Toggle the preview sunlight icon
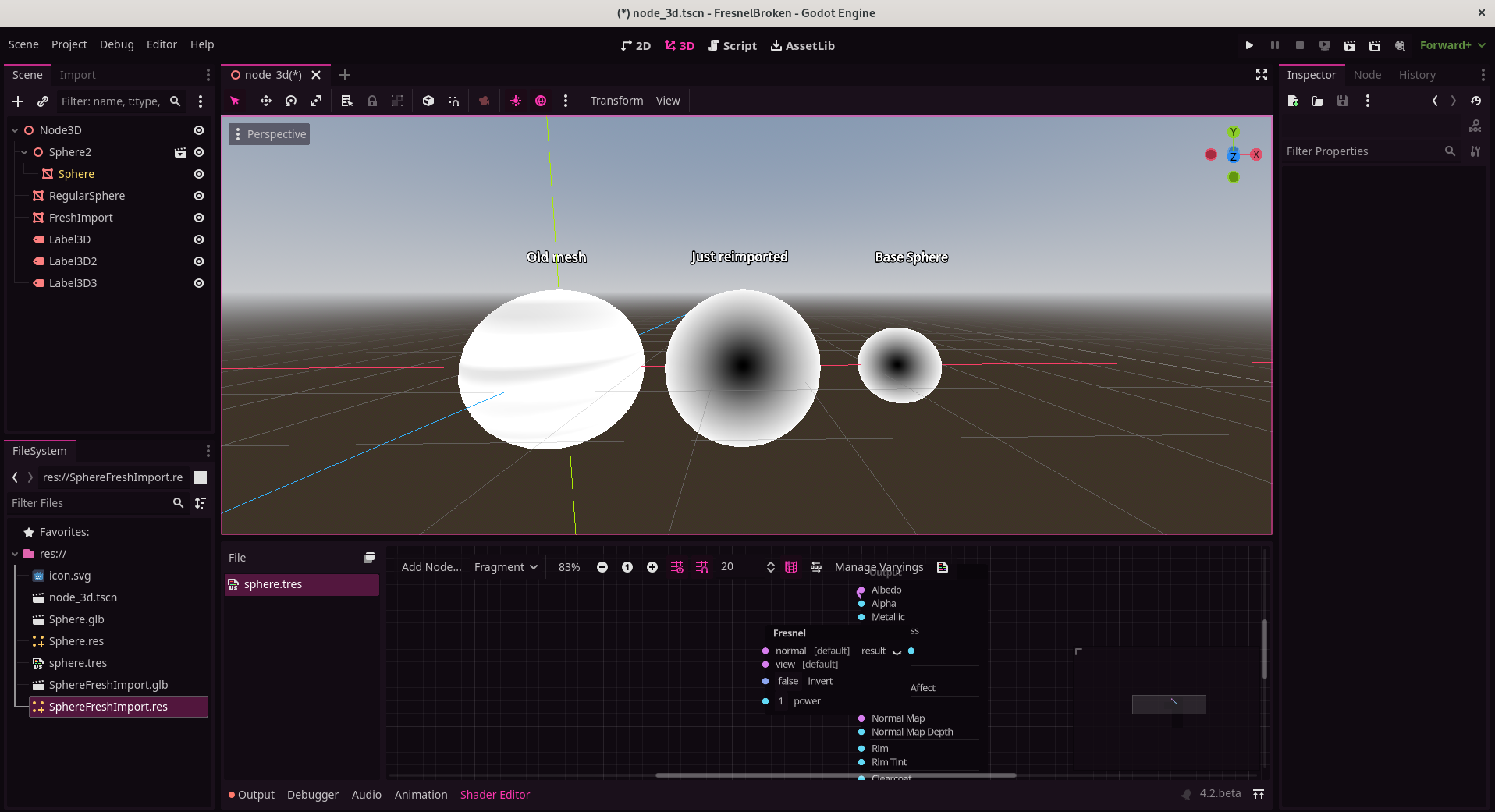Screen dimensions: 1495x812 [x=515, y=101]
